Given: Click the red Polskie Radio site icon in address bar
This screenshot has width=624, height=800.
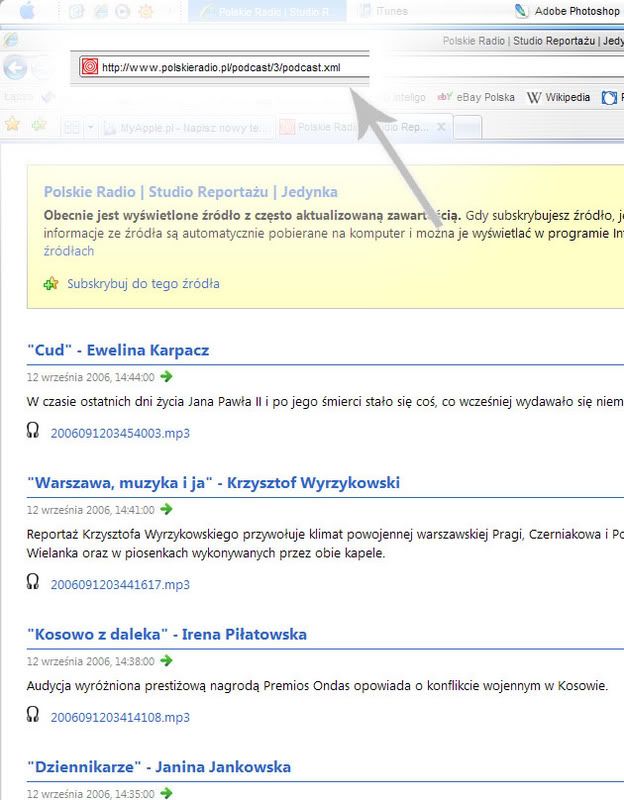Looking at the screenshot, I should point(90,67).
